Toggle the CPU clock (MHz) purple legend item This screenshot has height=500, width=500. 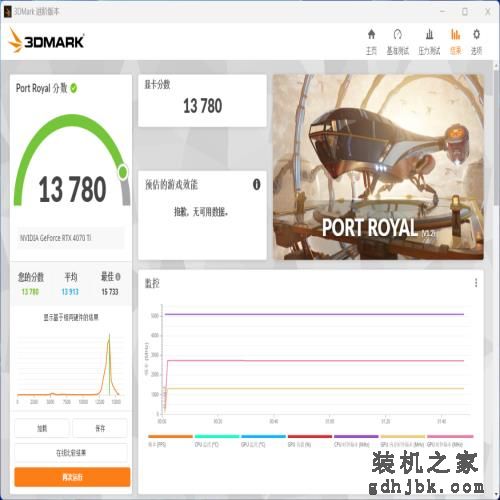(356, 441)
